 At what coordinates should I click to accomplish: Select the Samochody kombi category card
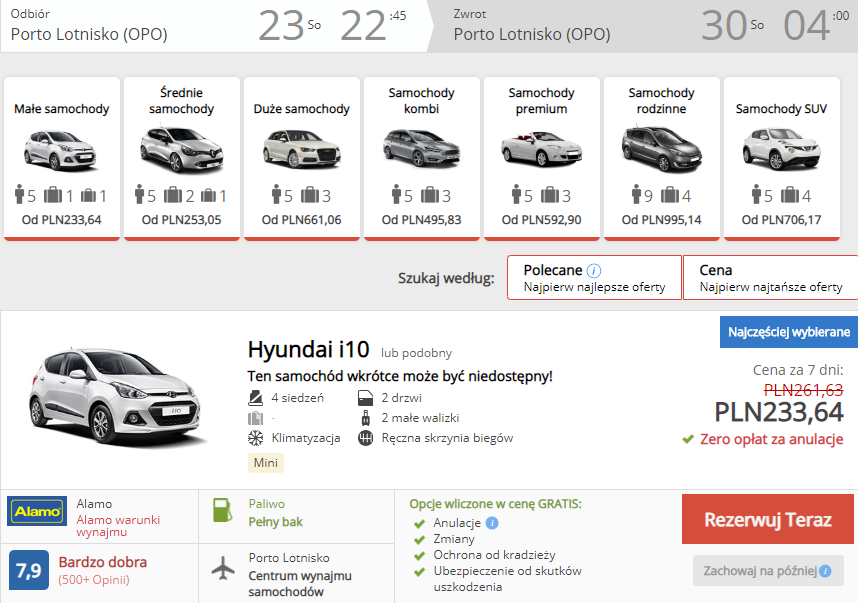coord(421,158)
